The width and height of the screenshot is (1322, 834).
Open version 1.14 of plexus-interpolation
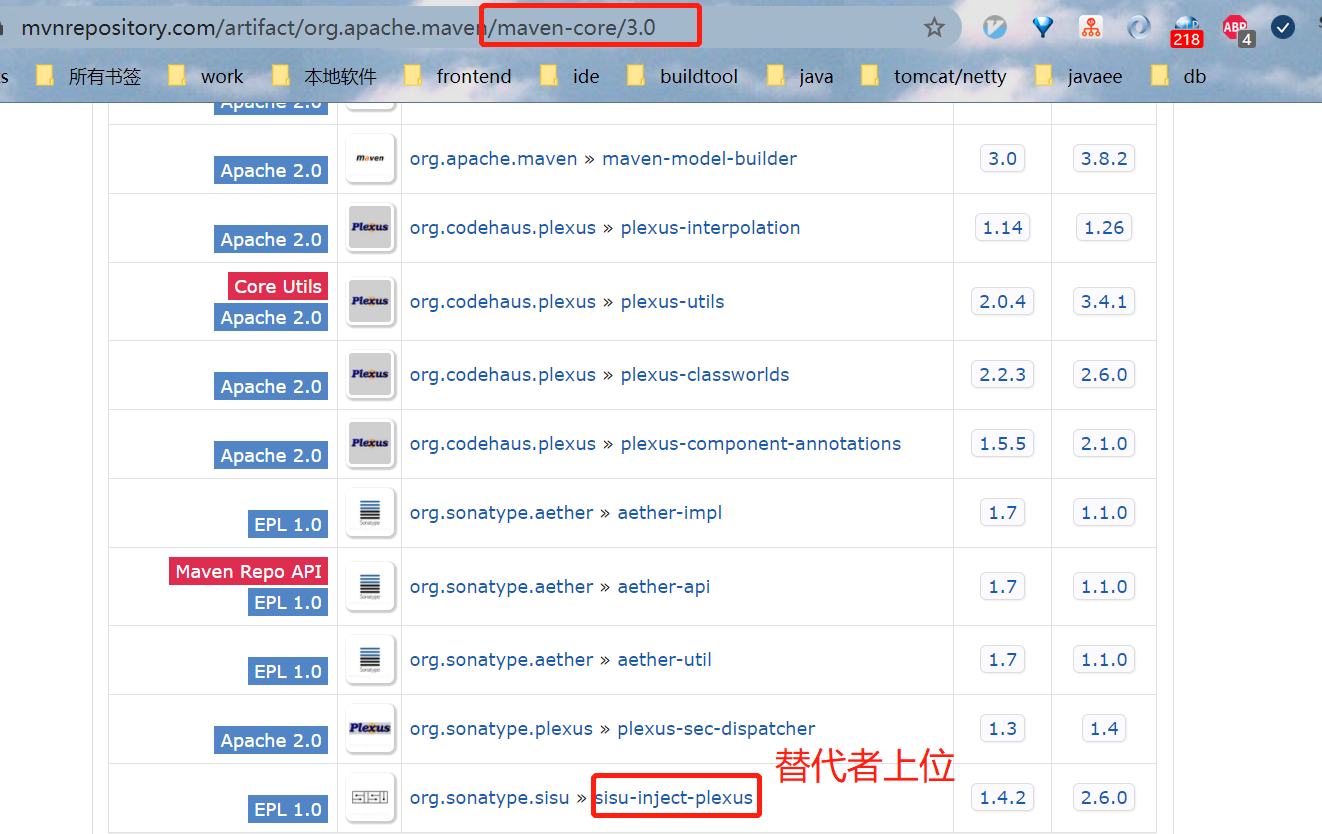(1002, 227)
